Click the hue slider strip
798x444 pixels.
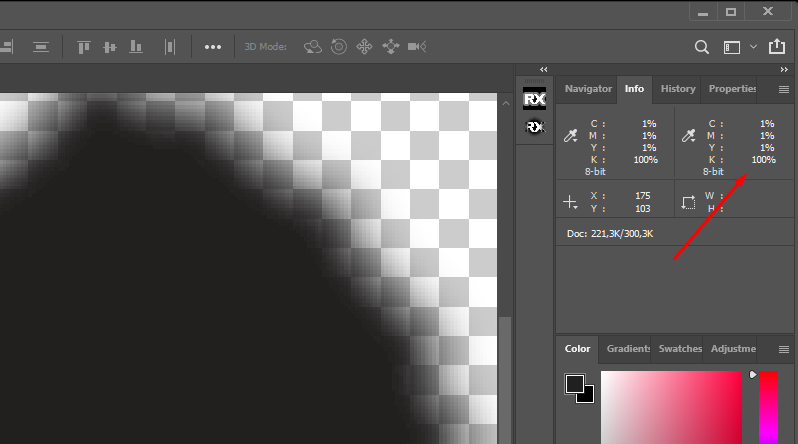pyautogui.click(x=768, y=407)
